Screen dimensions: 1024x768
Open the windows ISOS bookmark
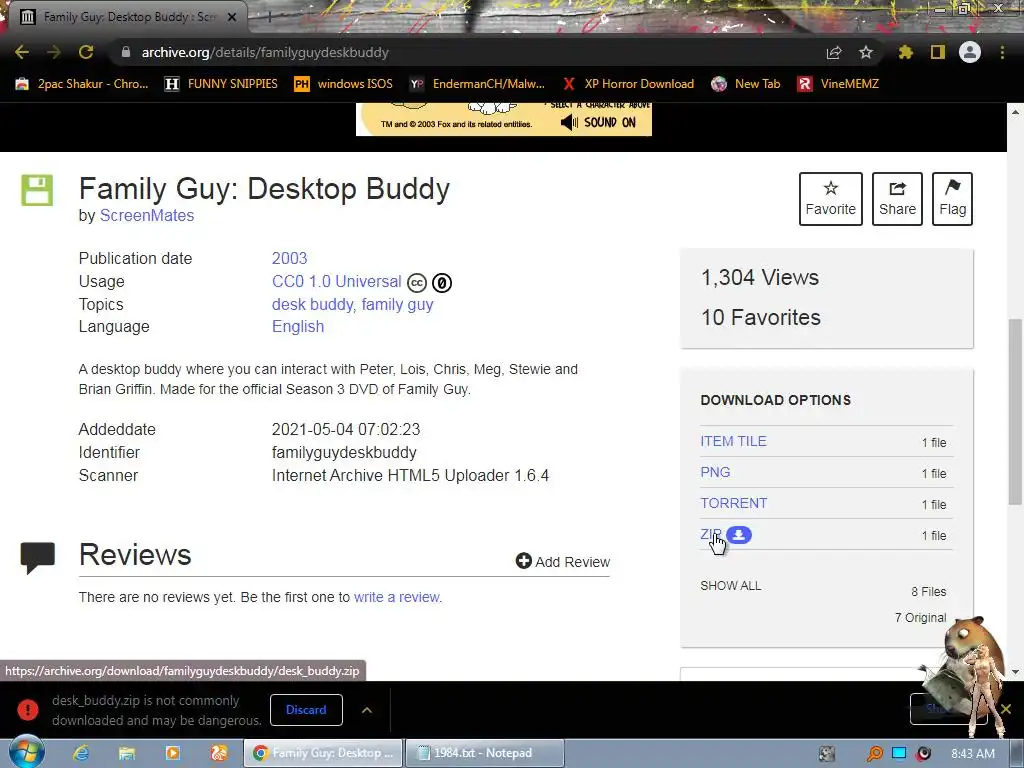click(344, 84)
